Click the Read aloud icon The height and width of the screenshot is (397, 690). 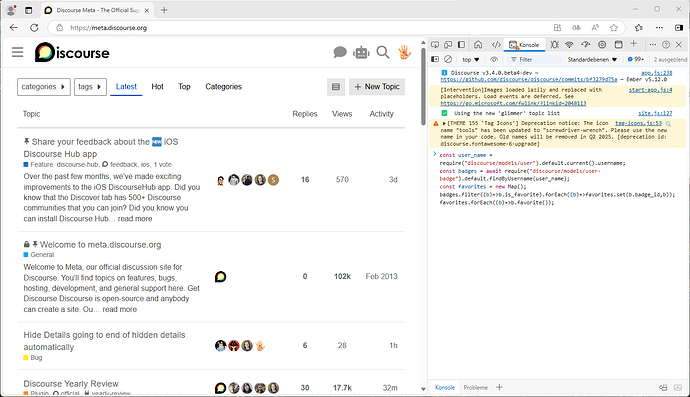click(x=595, y=28)
